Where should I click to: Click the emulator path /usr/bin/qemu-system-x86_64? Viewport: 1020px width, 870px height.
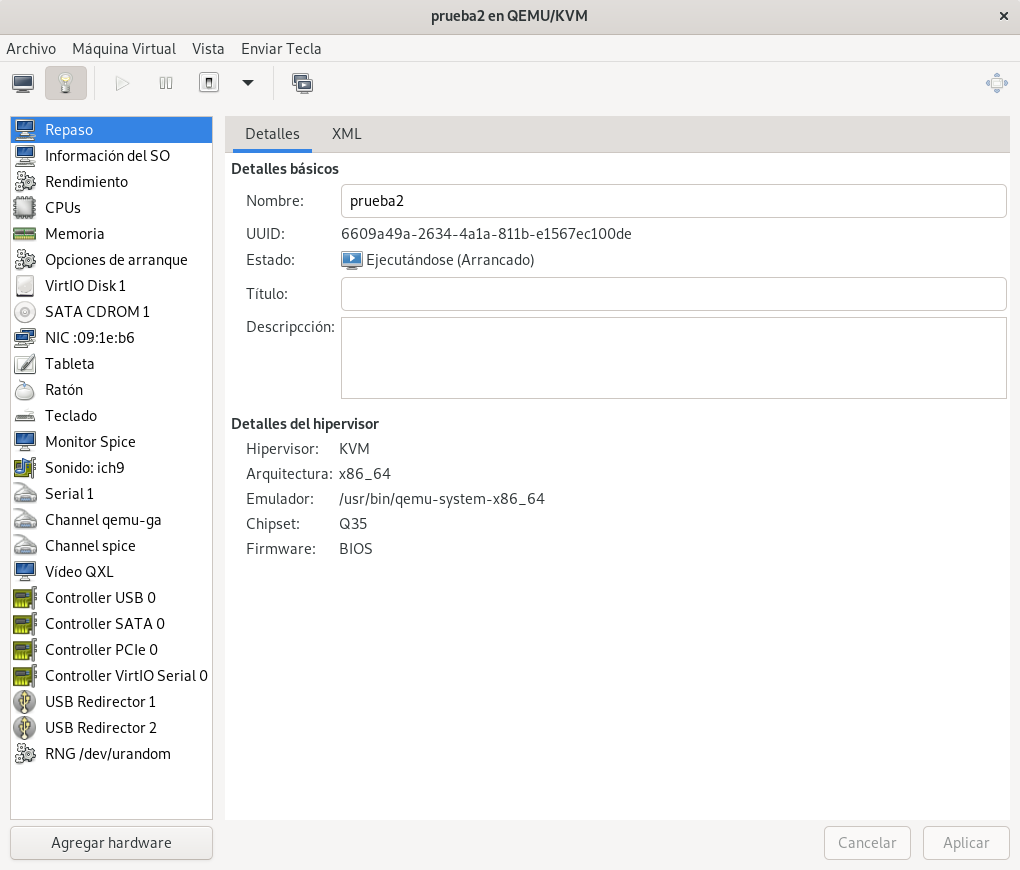click(442, 499)
